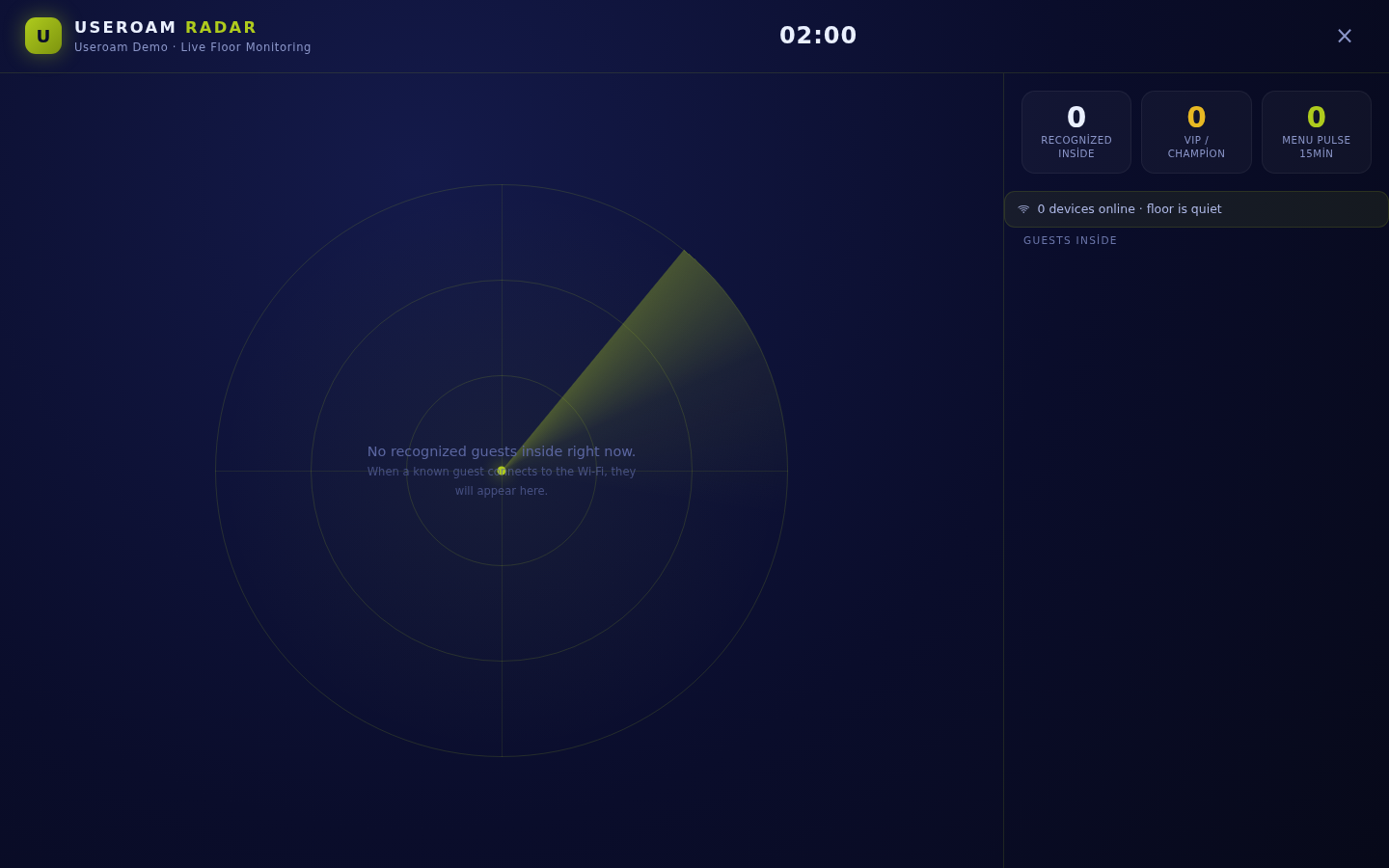The width and height of the screenshot is (1389, 868).
Task: Select the Recognized Inside stat card
Action: coord(1076,132)
